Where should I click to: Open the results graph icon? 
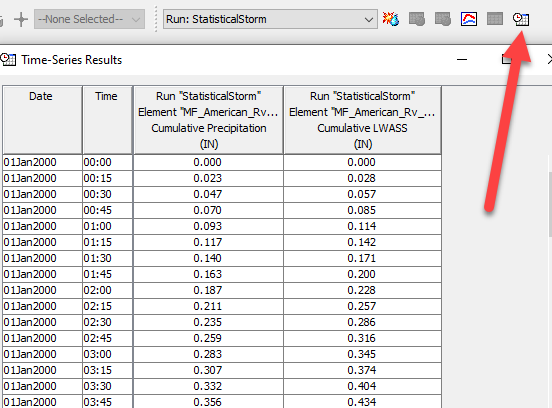click(x=469, y=19)
